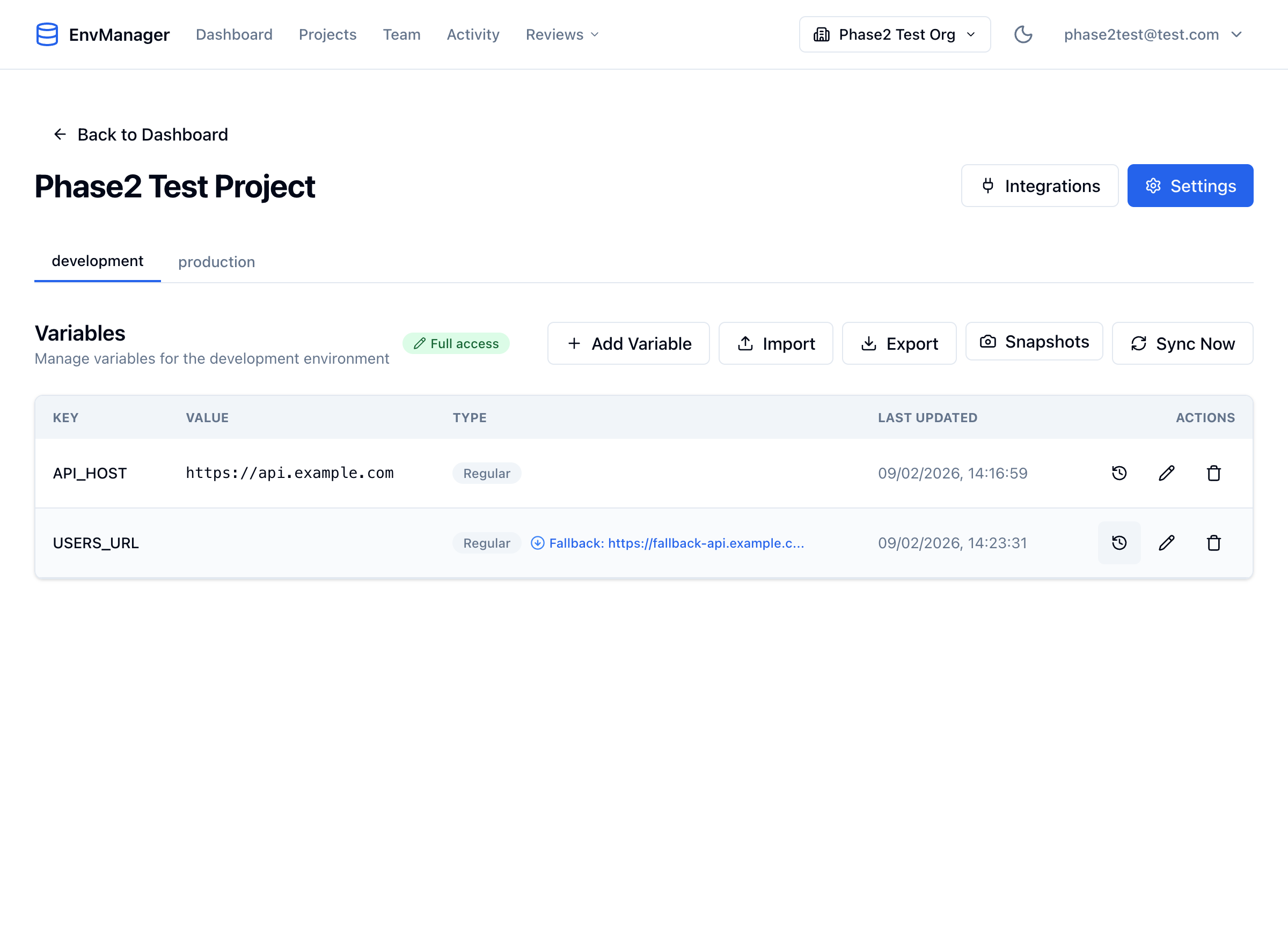
Task: Toggle dark mode with moon icon
Action: [x=1023, y=34]
